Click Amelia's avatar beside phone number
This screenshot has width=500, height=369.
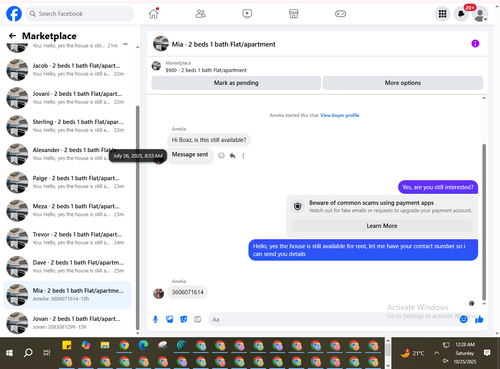coord(158,293)
